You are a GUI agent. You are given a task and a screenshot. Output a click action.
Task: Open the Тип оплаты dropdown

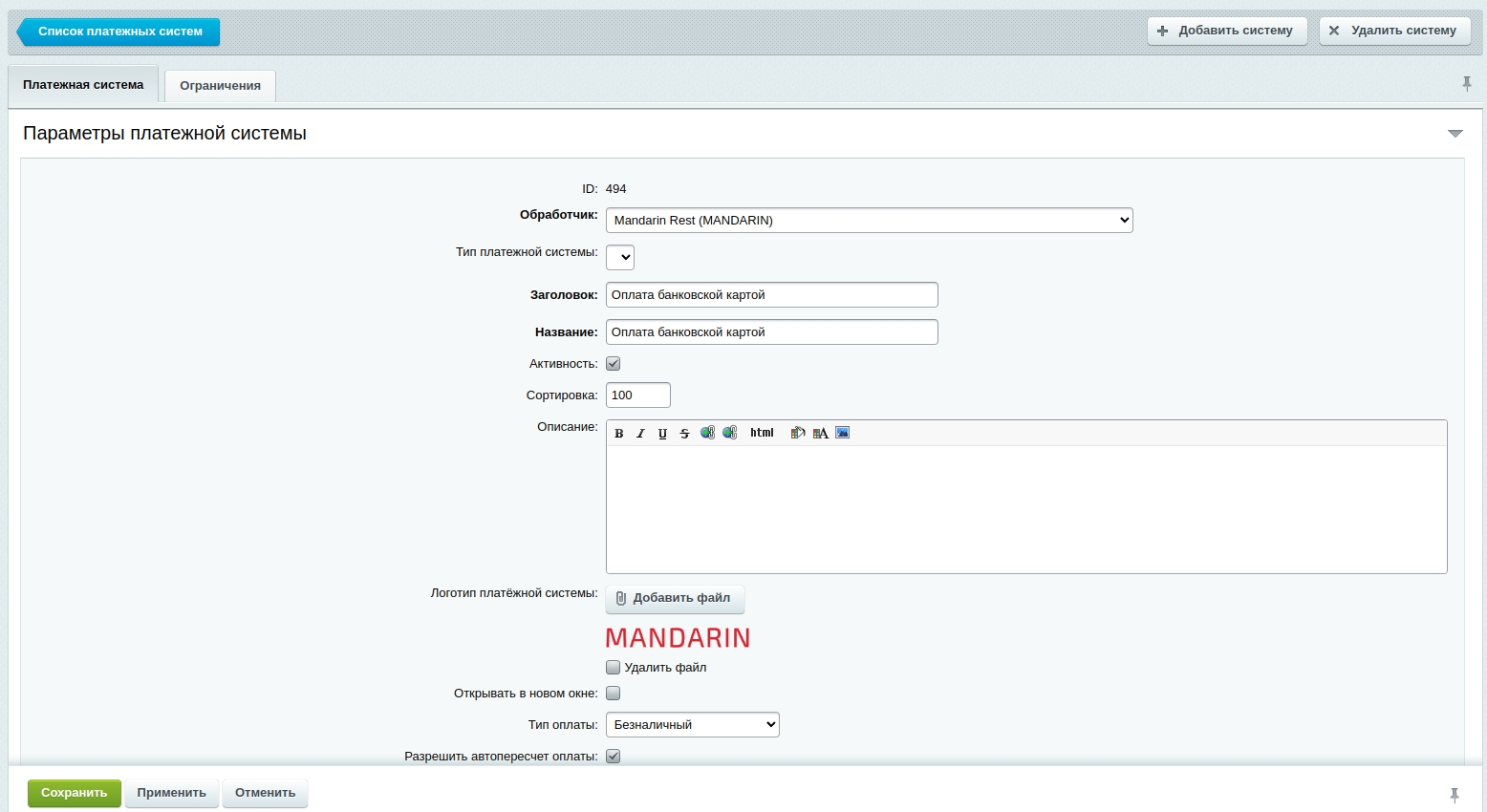693,725
